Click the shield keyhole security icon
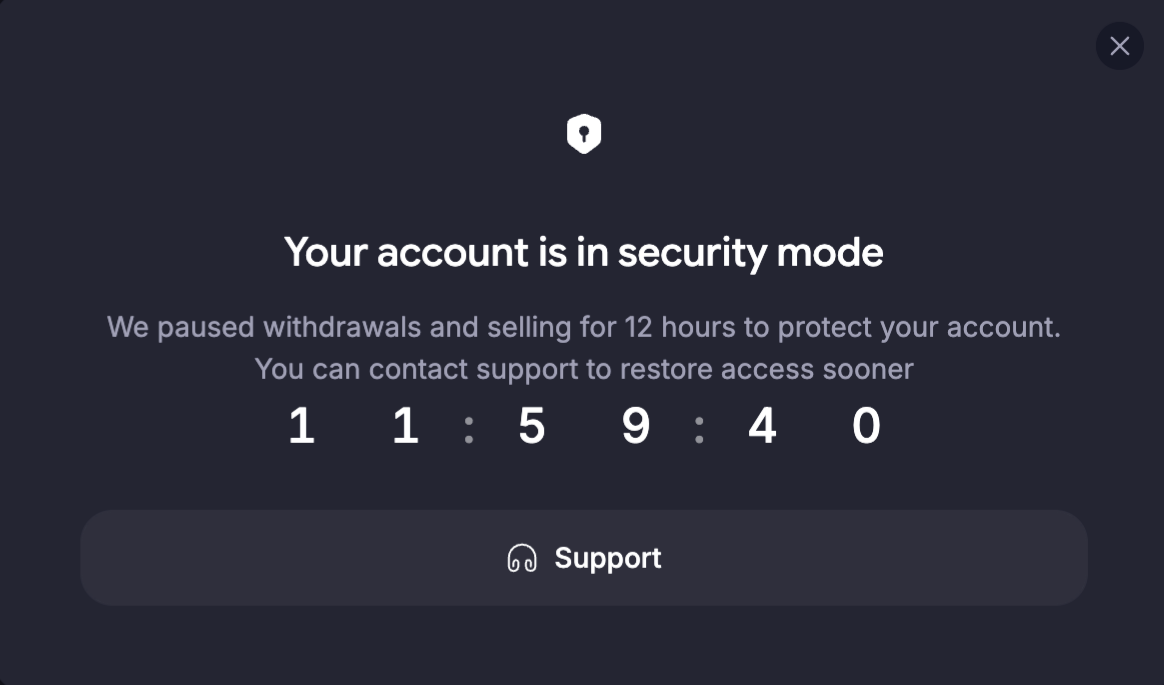1164x685 pixels. 583,134
